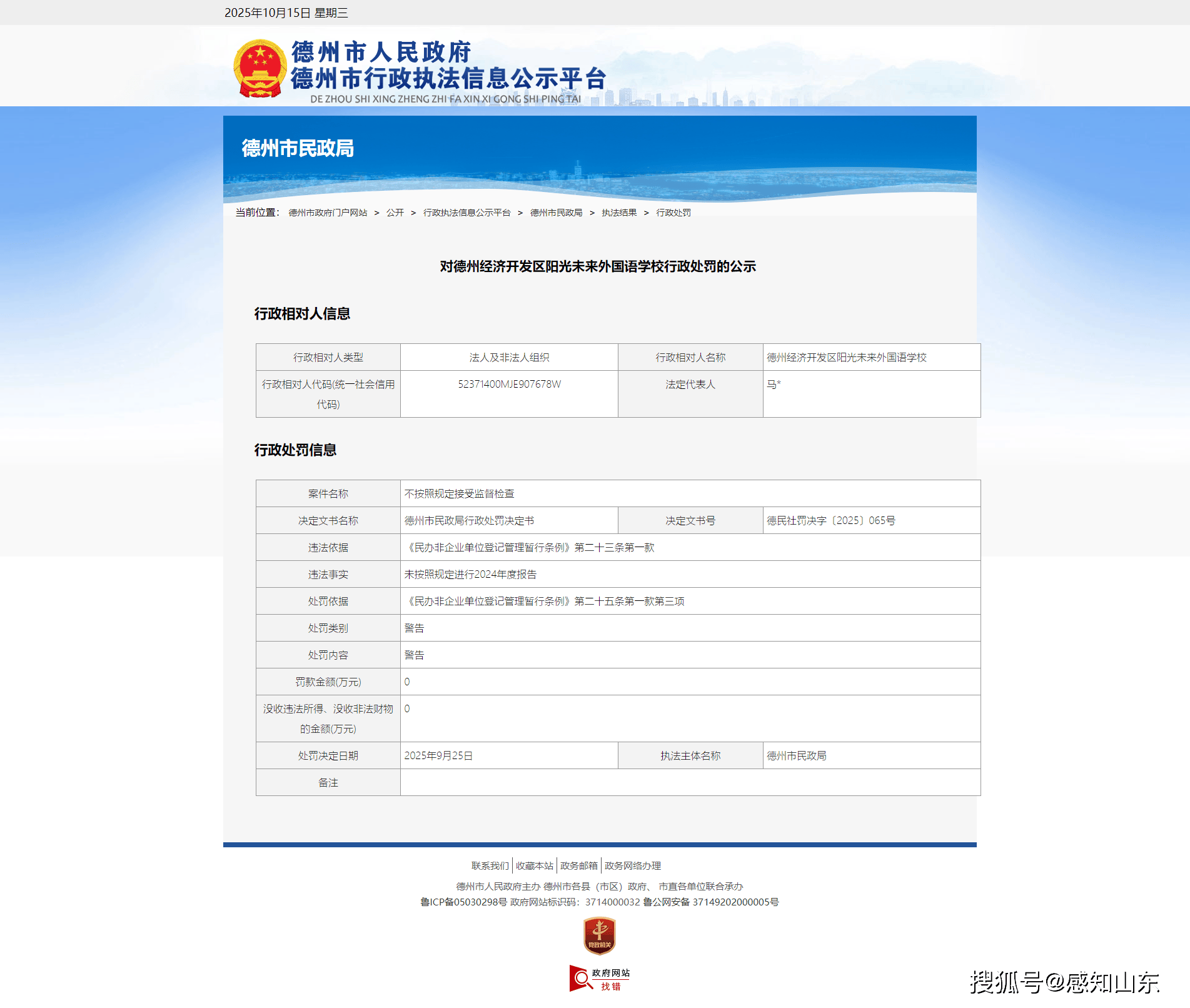Click the page title 对德州经济开发区阳光未来外国语学校行政处罚的公示
The height and width of the screenshot is (1008, 1190).
tap(598, 266)
